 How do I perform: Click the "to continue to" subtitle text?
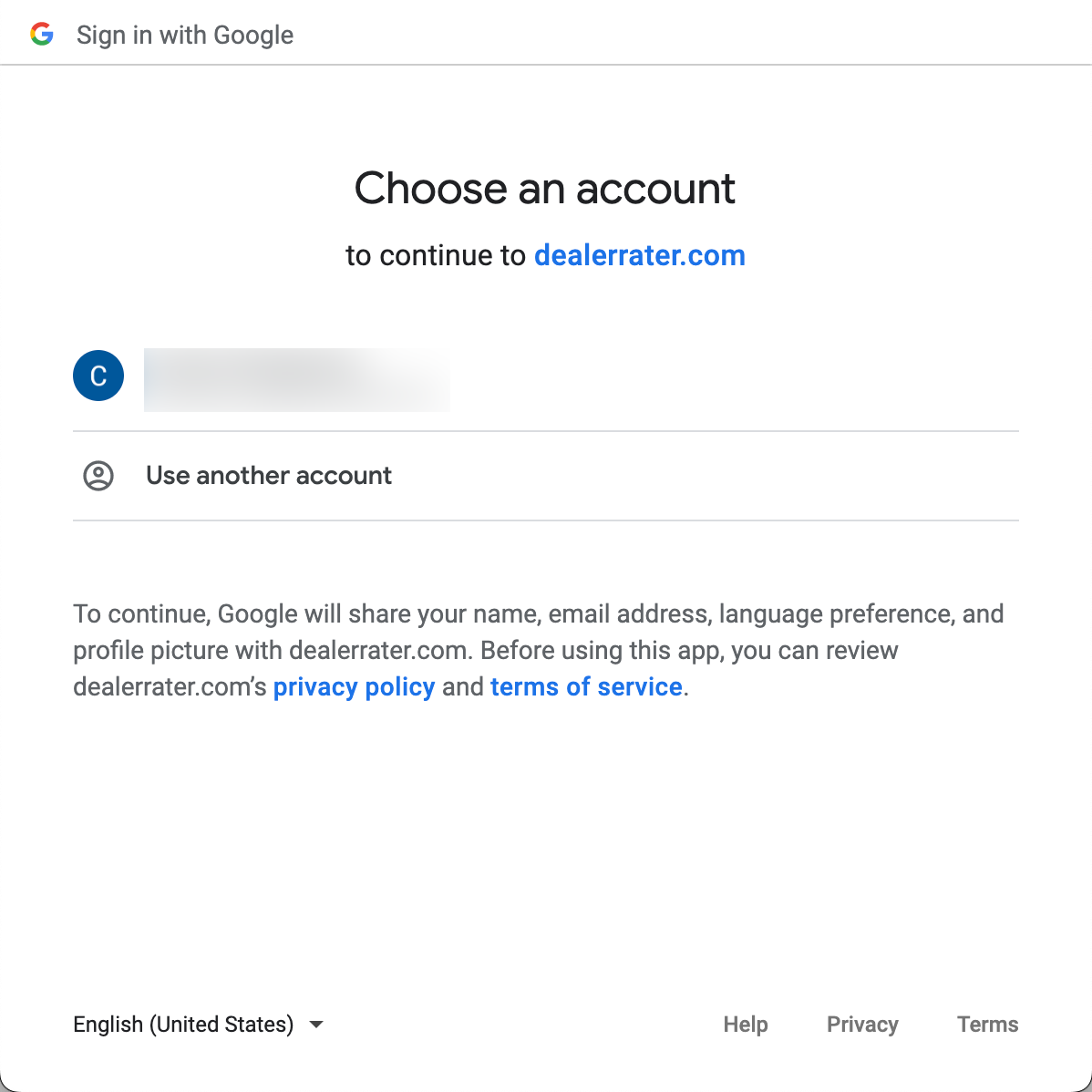pyautogui.click(x=435, y=255)
